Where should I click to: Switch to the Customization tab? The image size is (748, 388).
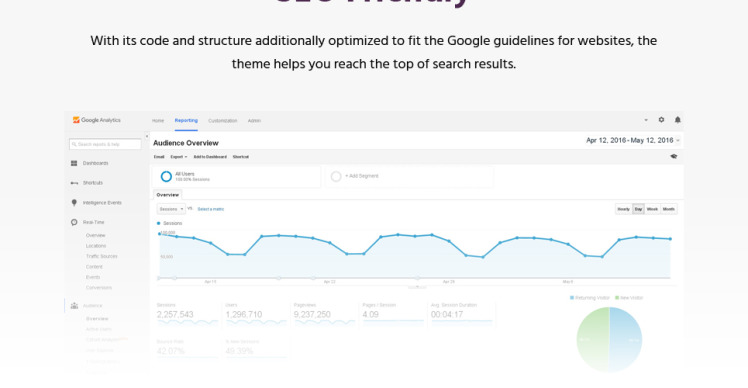click(x=222, y=121)
